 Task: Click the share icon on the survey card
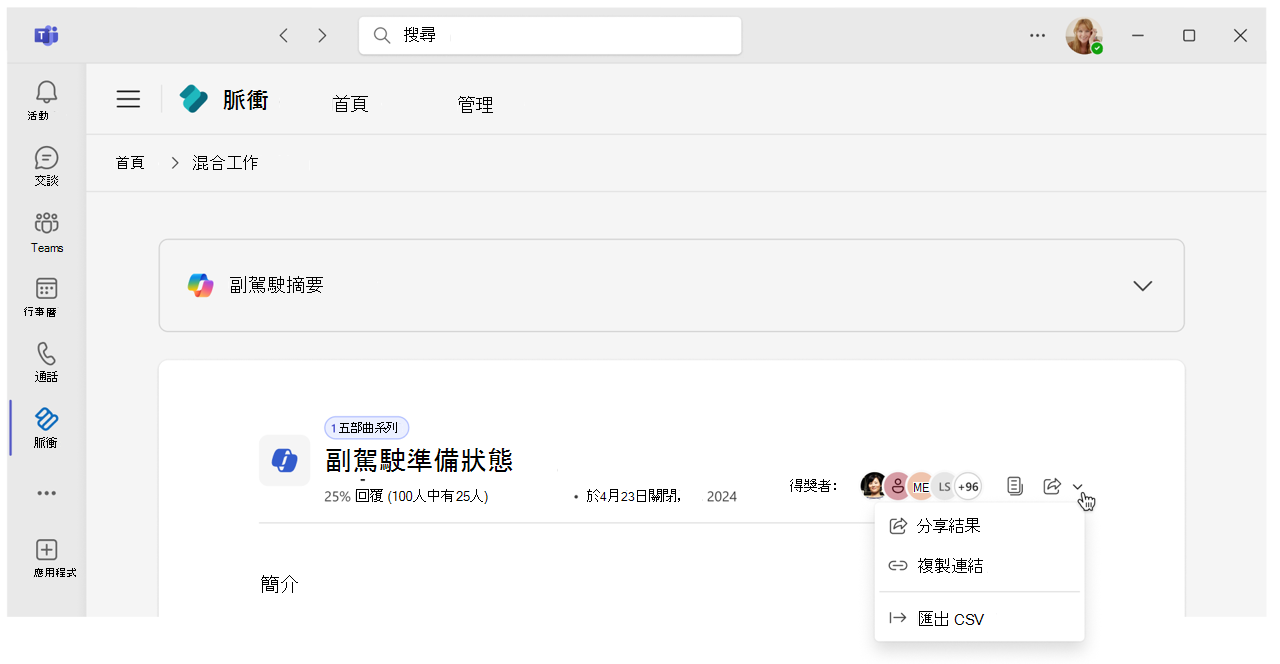pos(1051,486)
